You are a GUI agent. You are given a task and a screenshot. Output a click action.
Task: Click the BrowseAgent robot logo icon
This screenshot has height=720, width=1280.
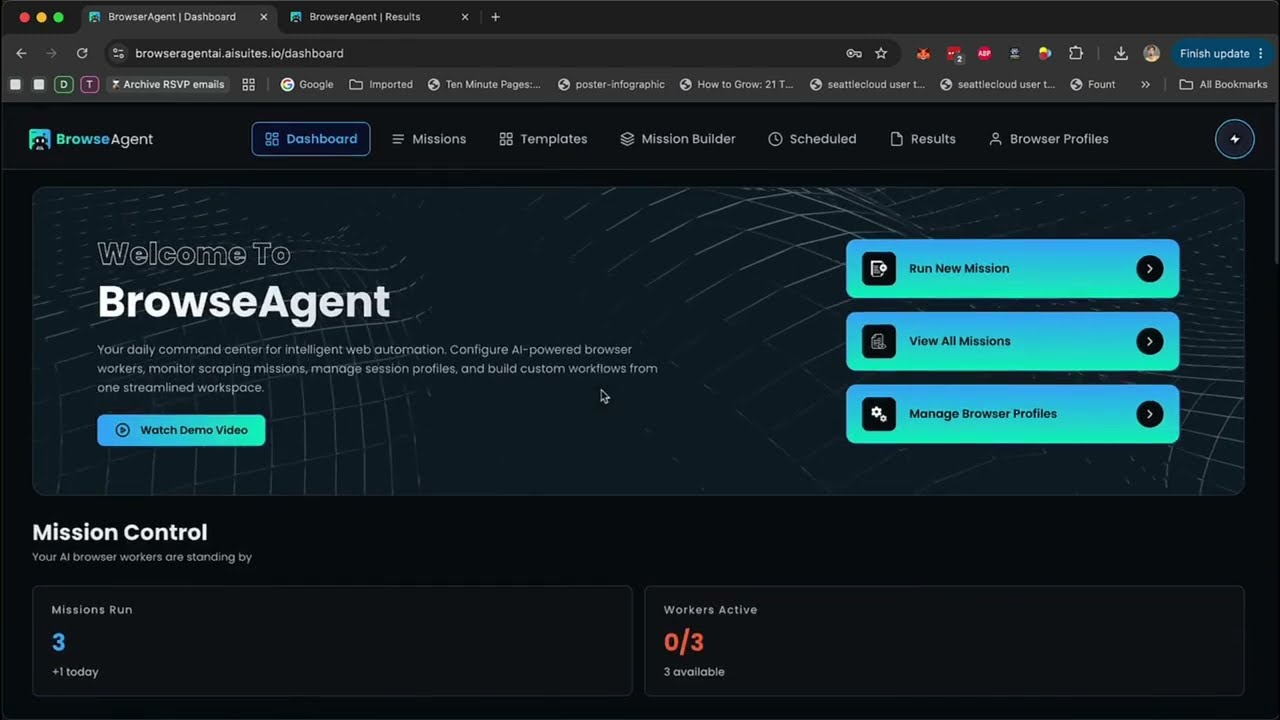click(39, 139)
